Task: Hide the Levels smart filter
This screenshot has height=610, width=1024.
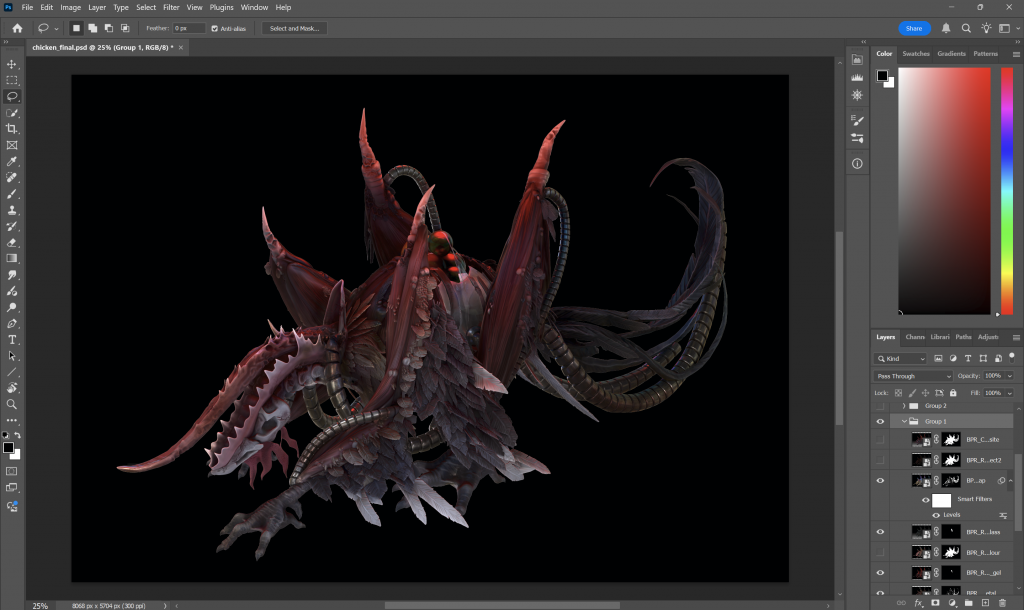Action: [936, 515]
